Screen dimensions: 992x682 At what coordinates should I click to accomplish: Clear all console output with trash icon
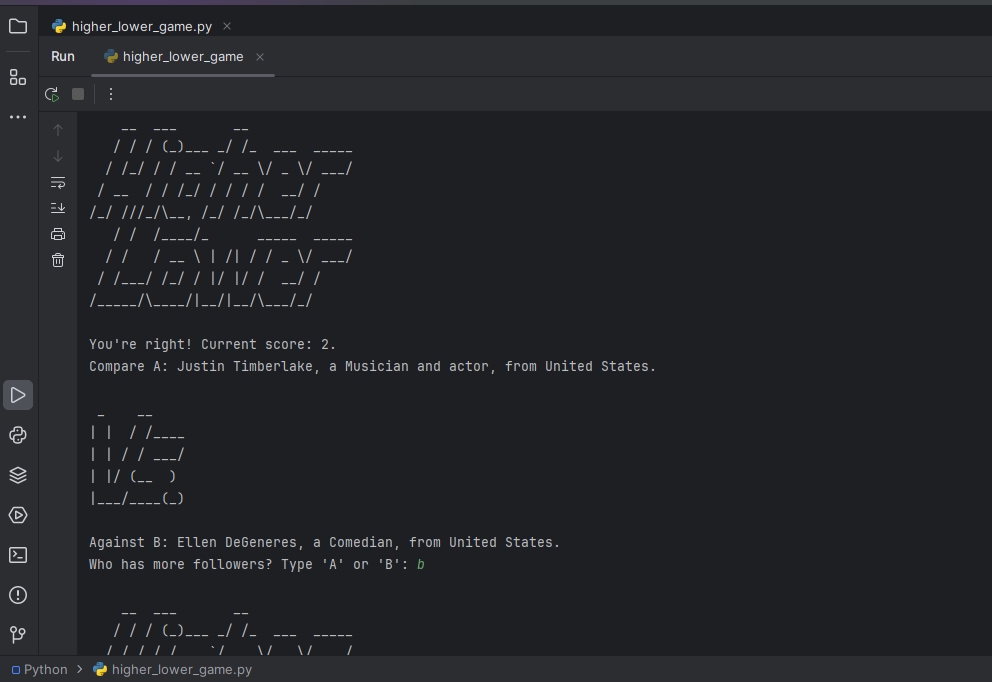[x=58, y=260]
